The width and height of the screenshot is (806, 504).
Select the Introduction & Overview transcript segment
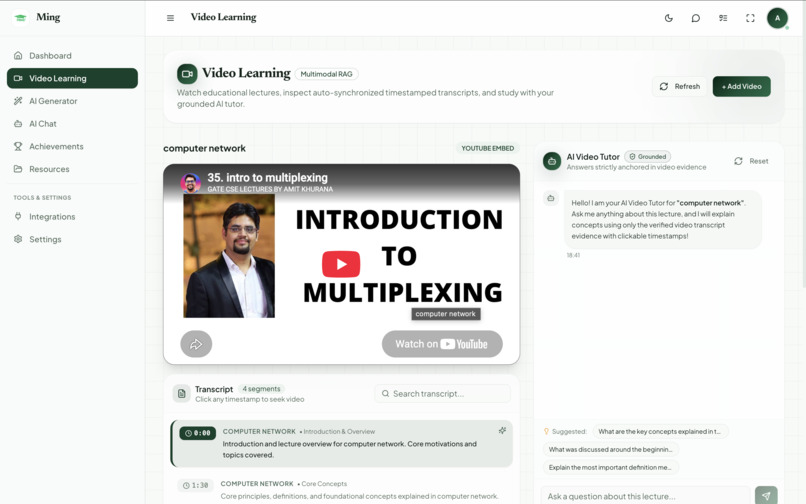[x=342, y=443]
